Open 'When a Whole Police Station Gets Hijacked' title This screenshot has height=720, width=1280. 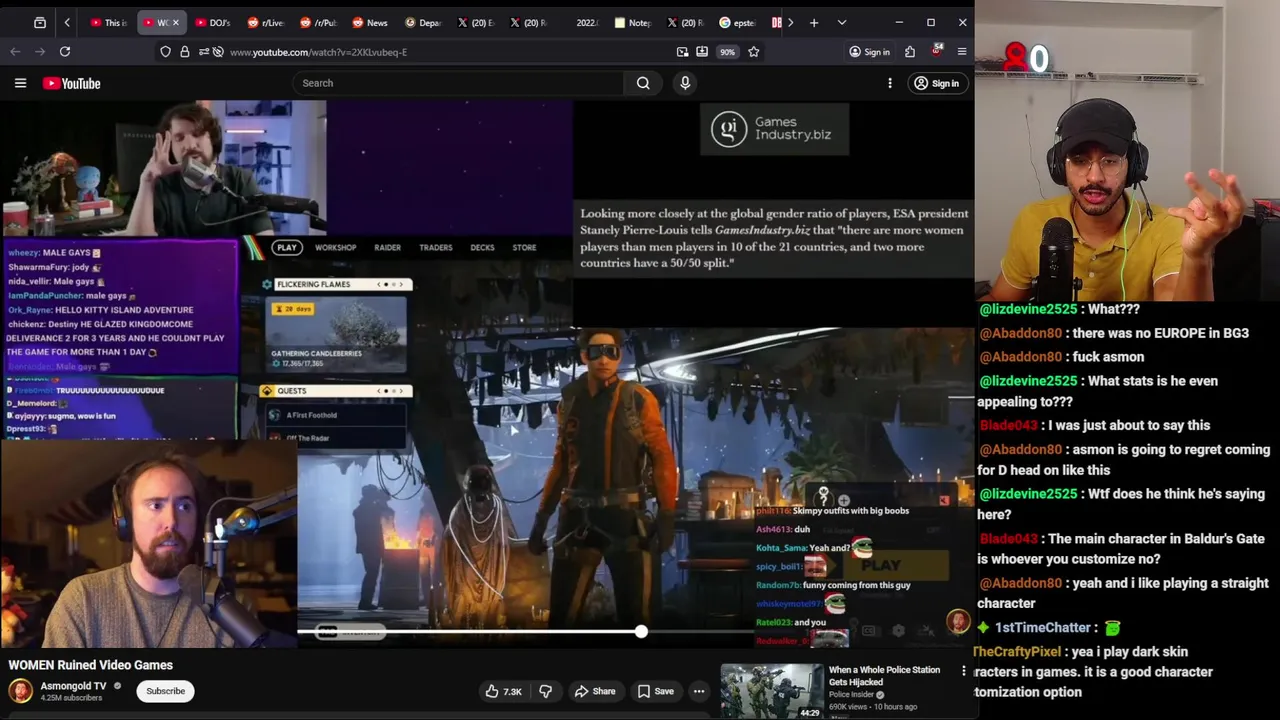tap(884, 675)
